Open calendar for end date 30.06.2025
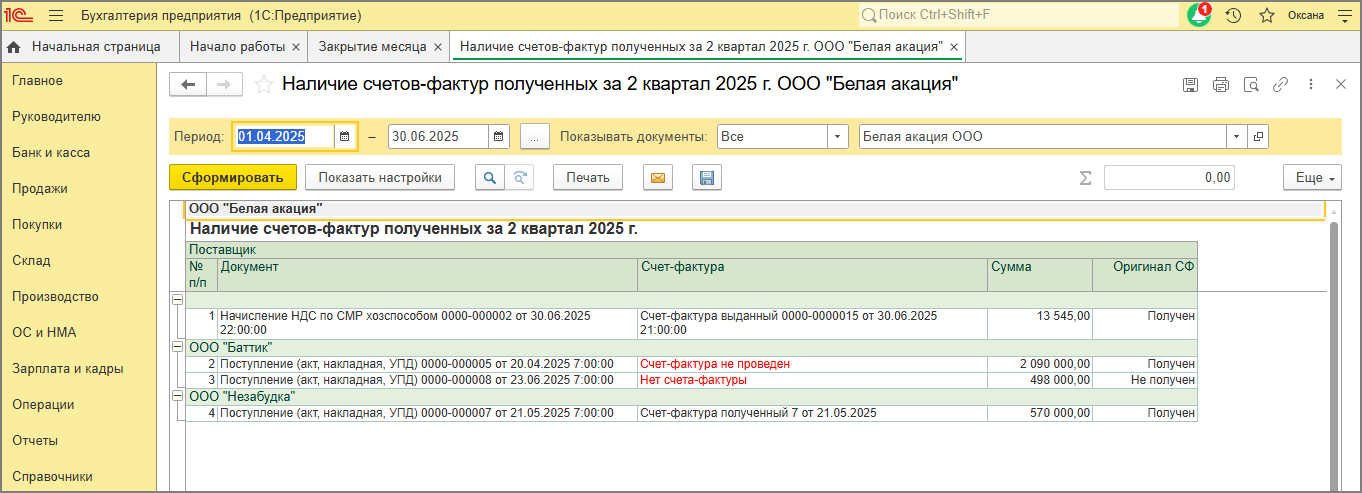 499,137
